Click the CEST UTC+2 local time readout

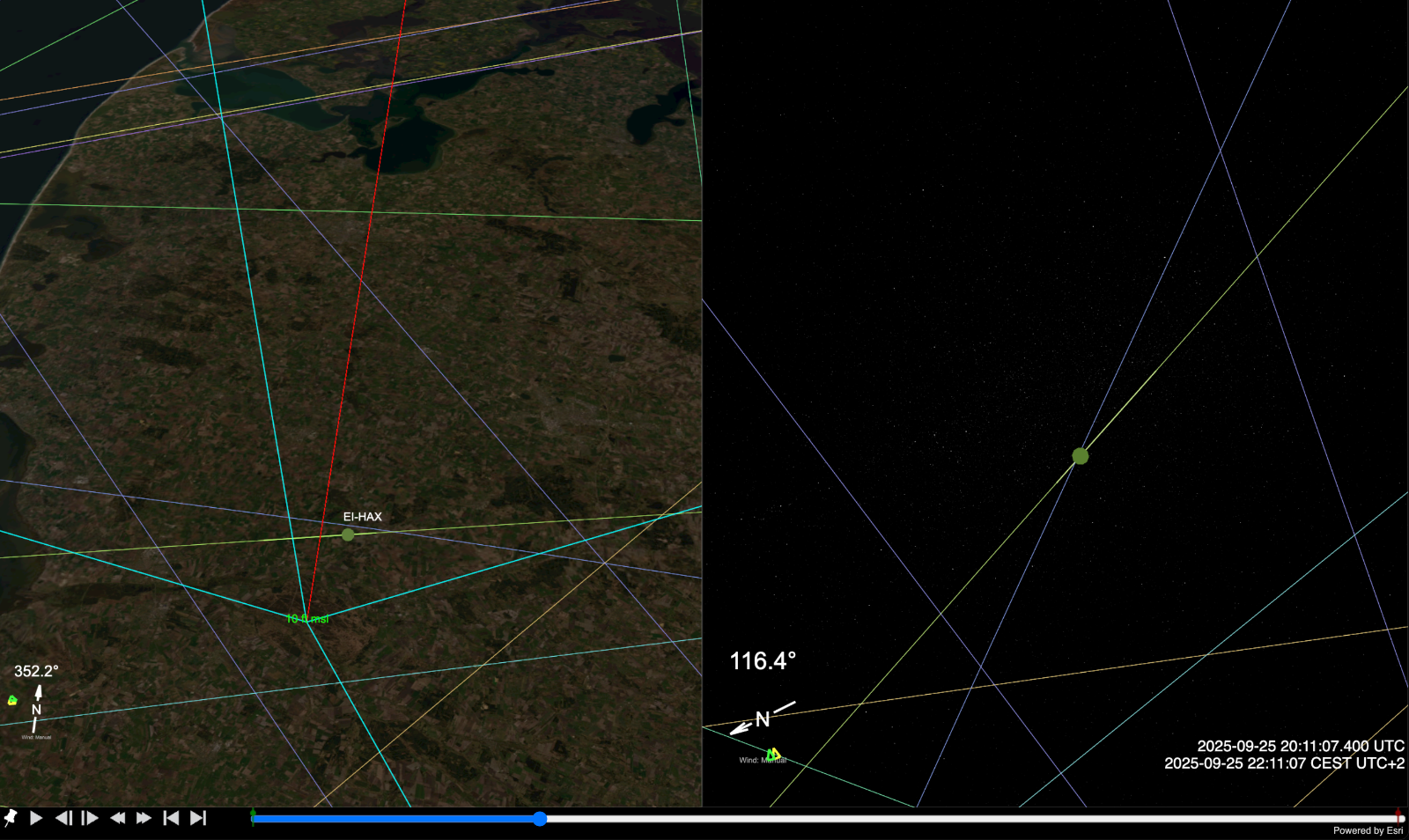[1285, 763]
